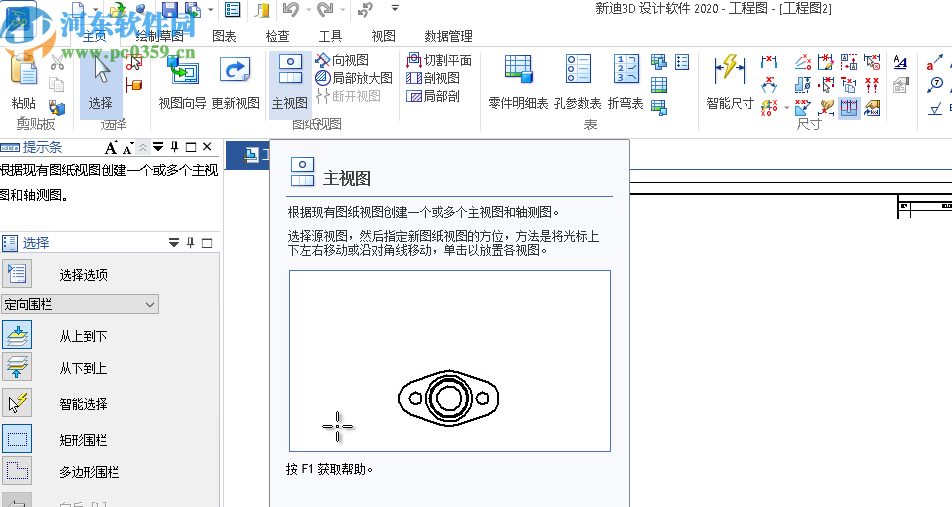Viewport: 952px width, 507px height.
Task: Select the Section View (剖视图) tool
Action: tap(433, 78)
